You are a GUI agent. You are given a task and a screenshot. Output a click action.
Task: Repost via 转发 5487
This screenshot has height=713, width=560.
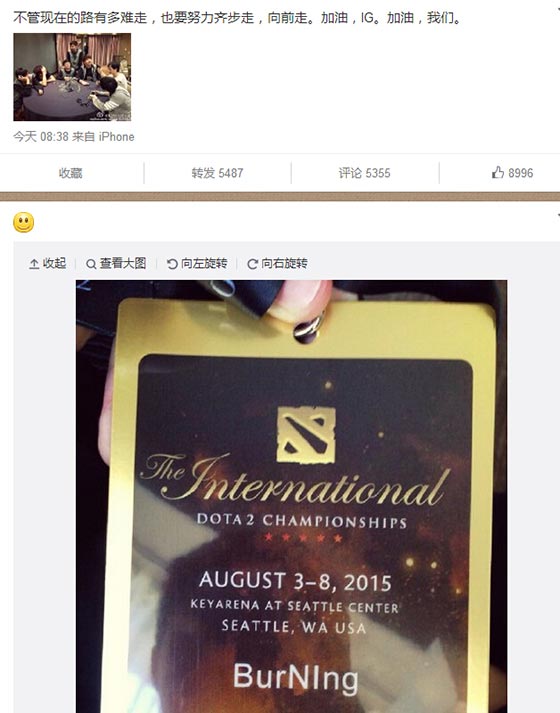point(217,173)
